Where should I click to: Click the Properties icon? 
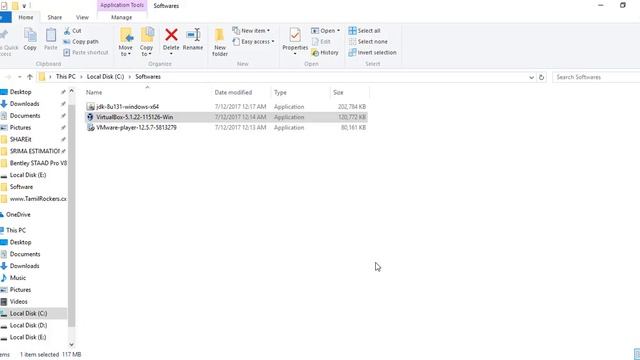pyautogui.click(x=295, y=36)
